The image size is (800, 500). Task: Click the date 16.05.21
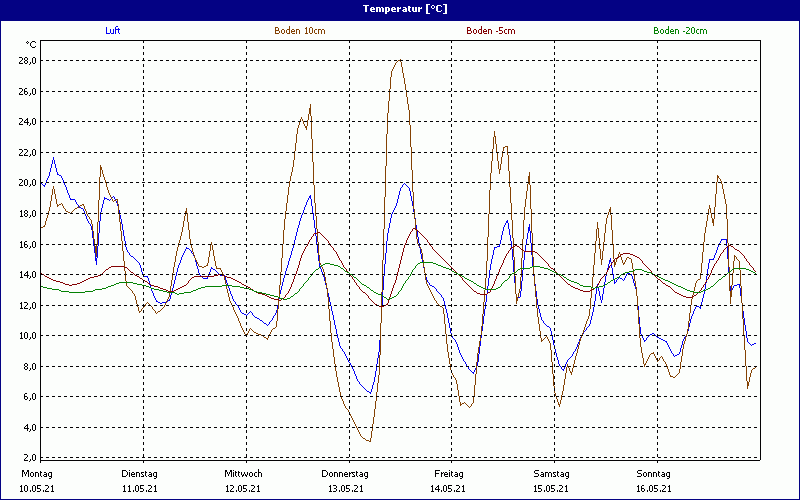[654, 489]
